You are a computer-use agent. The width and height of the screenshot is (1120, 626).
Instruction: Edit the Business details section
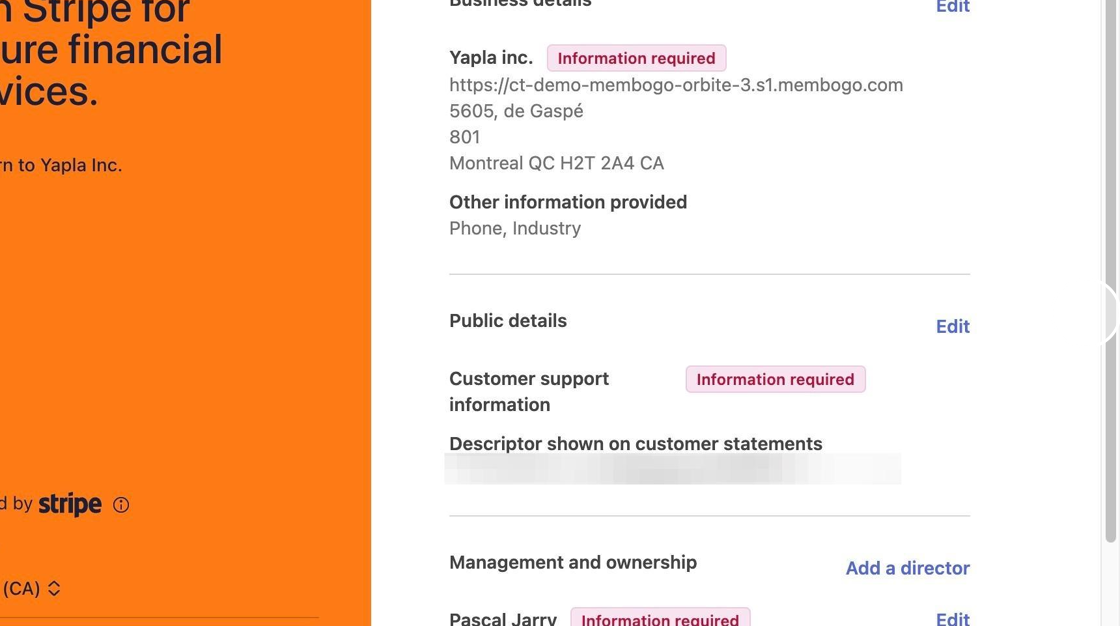point(953,7)
